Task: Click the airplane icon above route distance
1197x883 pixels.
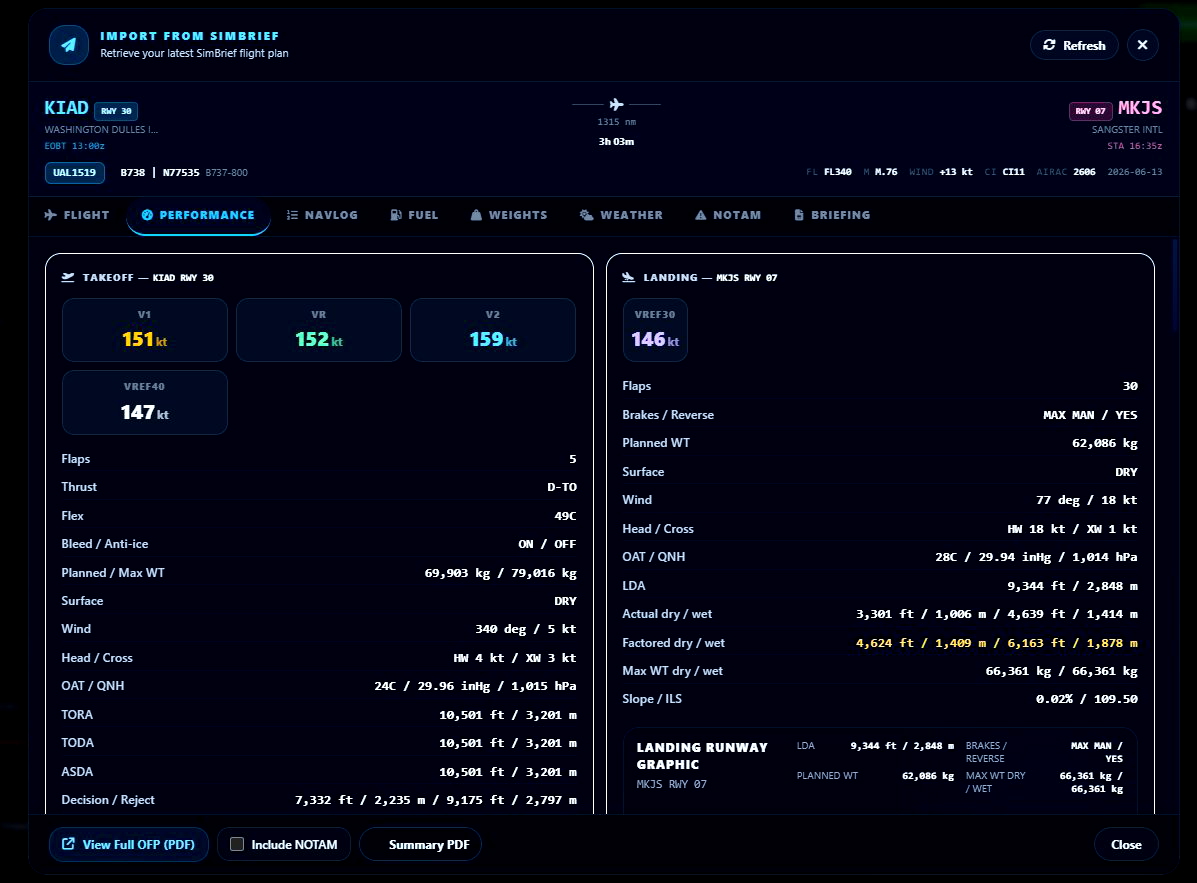Action: click(616, 104)
